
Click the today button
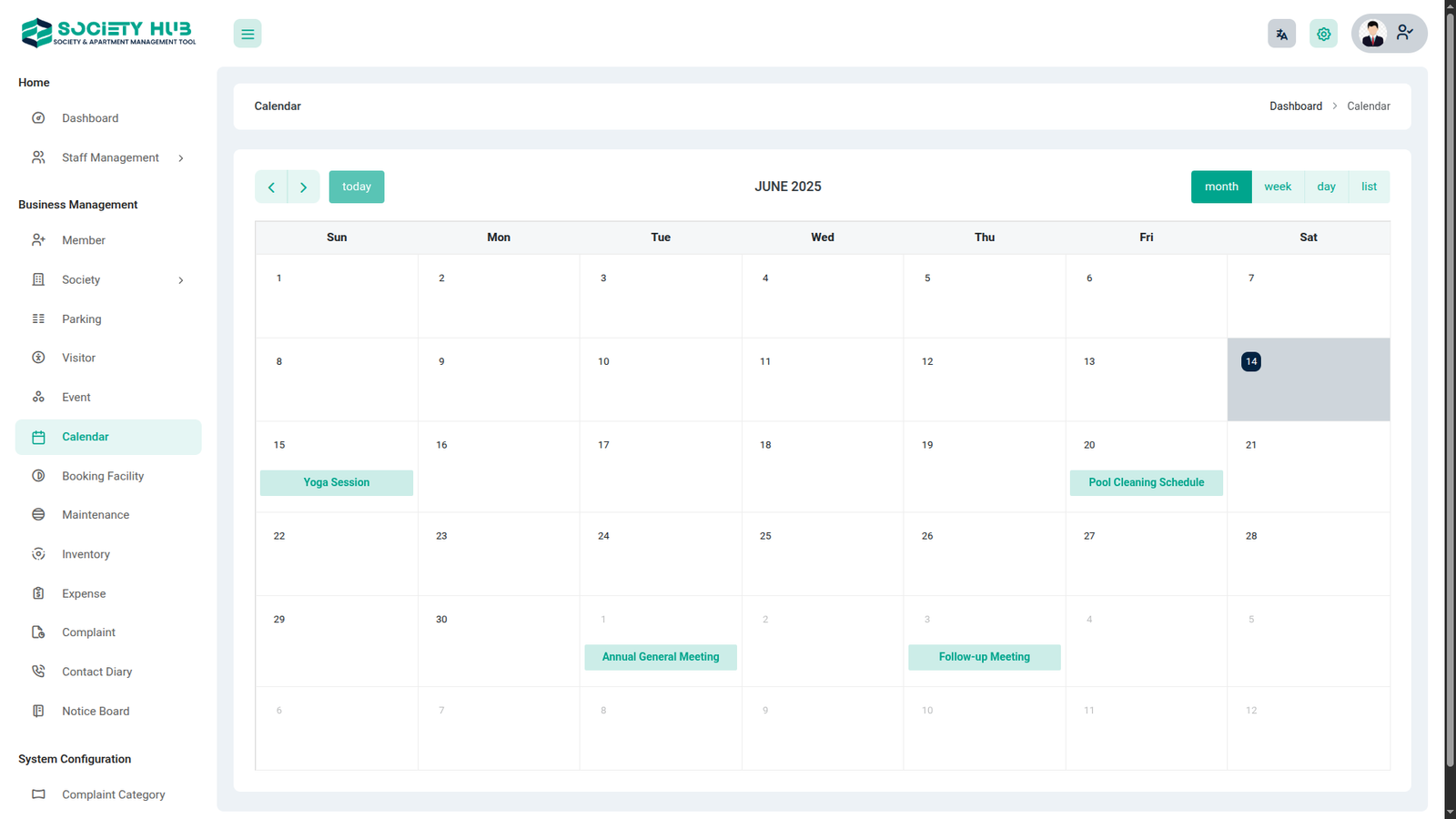(x=357, y=187)
